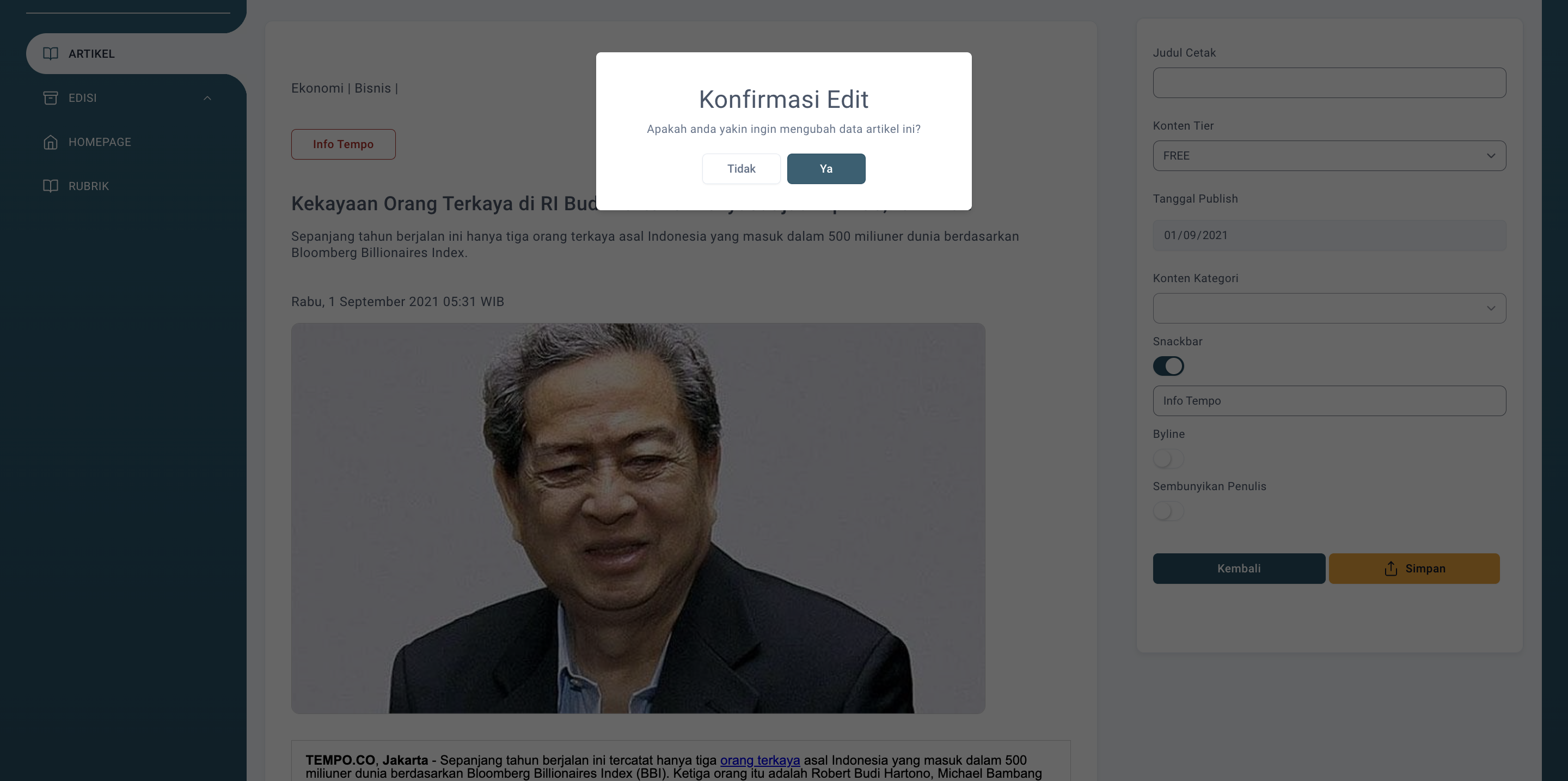Enable the Byline toggle

1168,459
